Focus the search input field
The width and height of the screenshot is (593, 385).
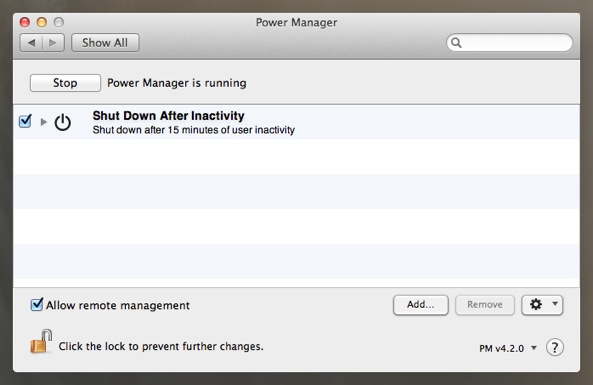[x=509, y=43]
